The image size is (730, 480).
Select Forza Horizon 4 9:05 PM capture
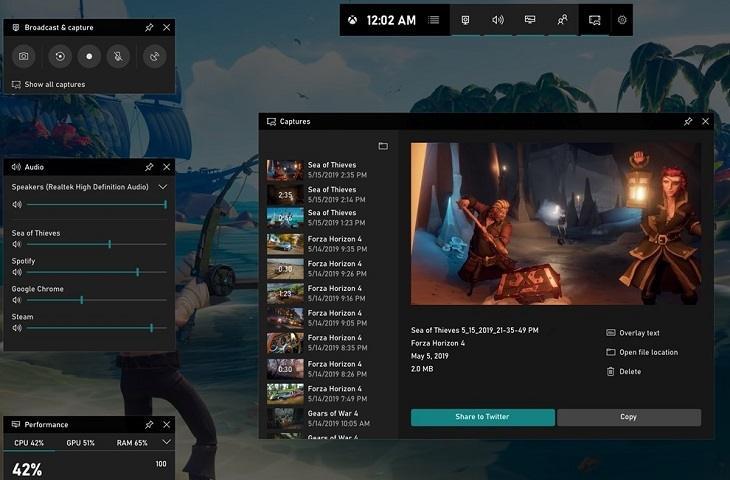(327, 318)
